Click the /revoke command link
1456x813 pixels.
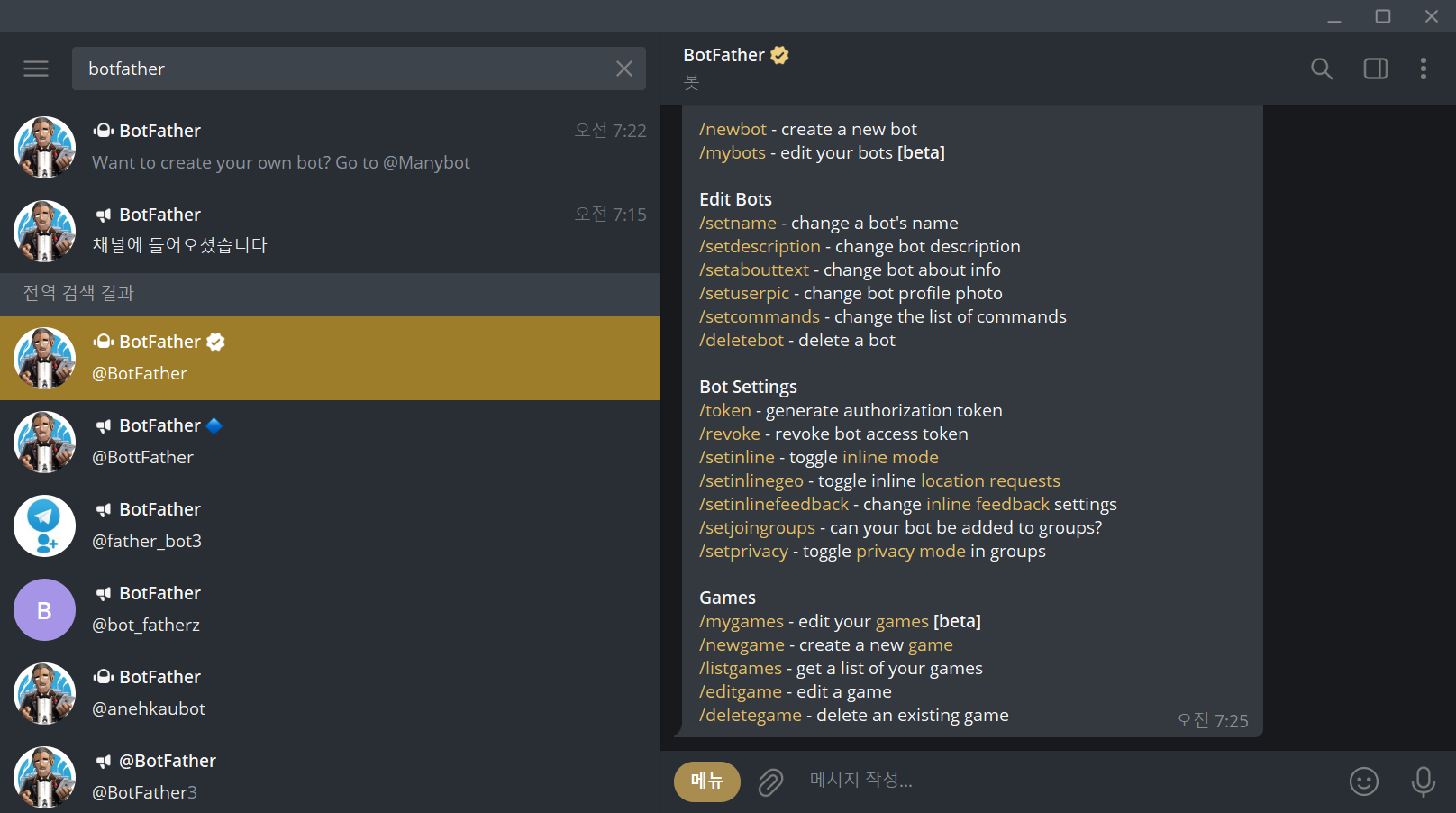point(730,434)
